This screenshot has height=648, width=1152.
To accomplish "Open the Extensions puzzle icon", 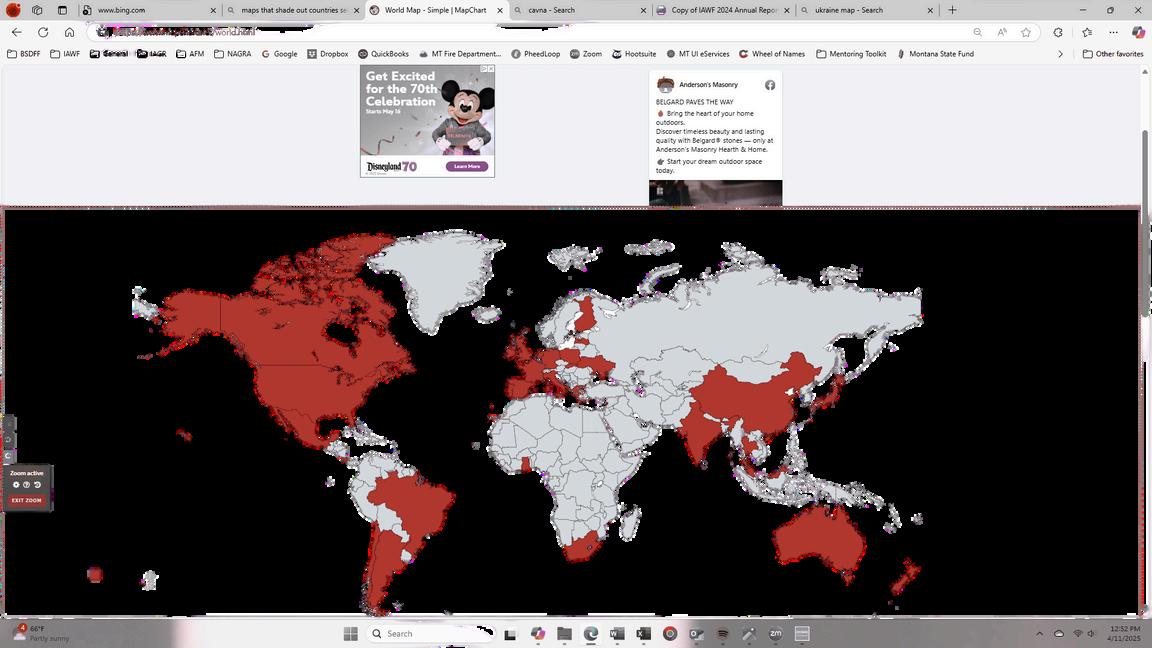I will click(1058, 32).
